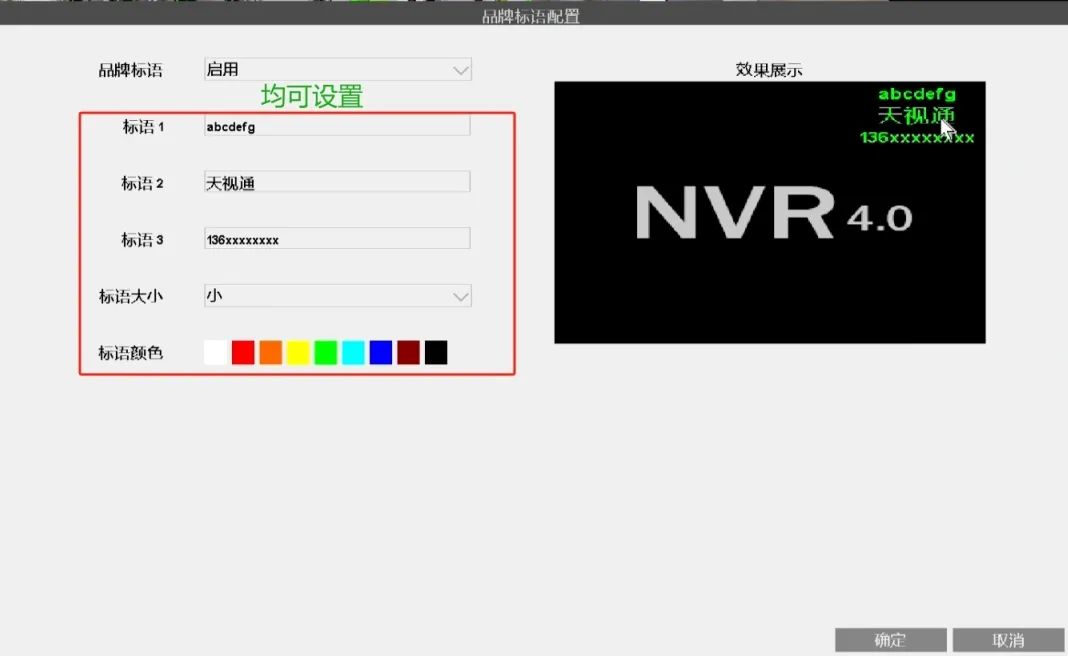
Task: Pick the blue slogan color swatch
Action: coord(381,352)
